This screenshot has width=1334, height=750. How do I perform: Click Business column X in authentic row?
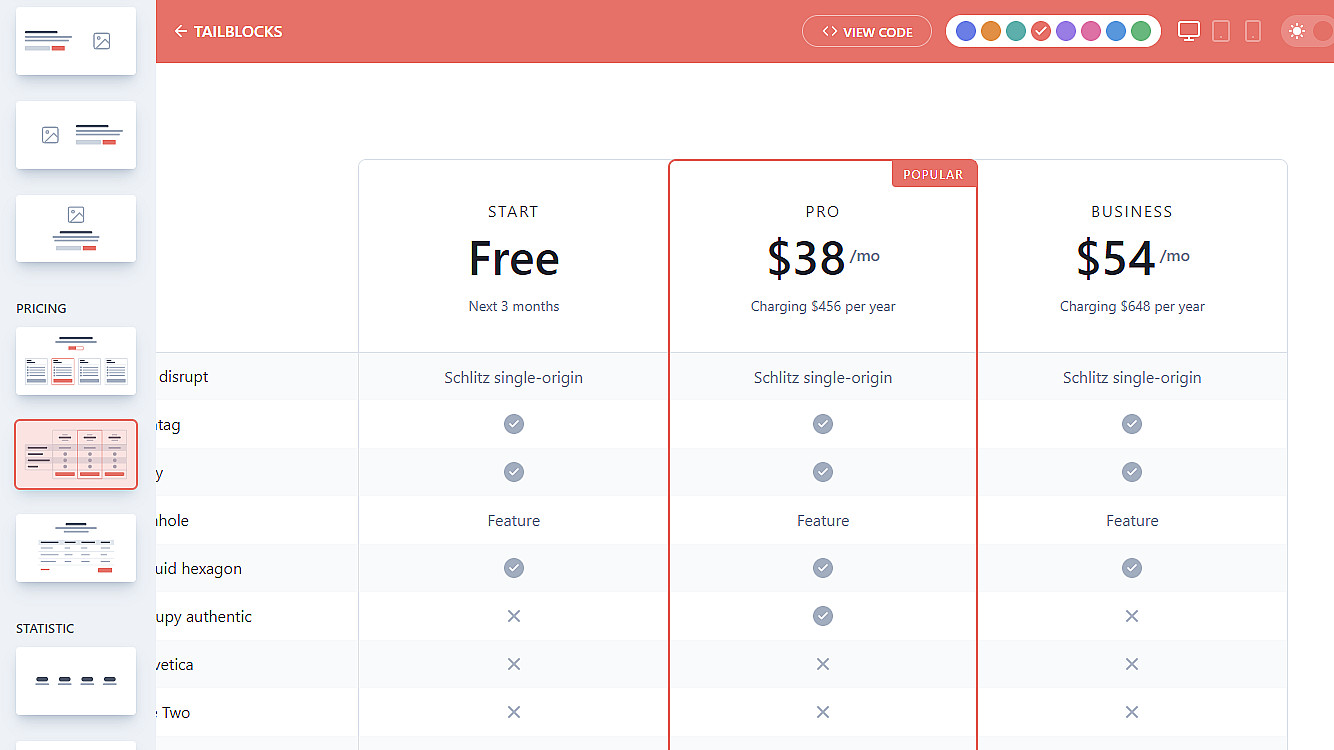pos(1132,616)
